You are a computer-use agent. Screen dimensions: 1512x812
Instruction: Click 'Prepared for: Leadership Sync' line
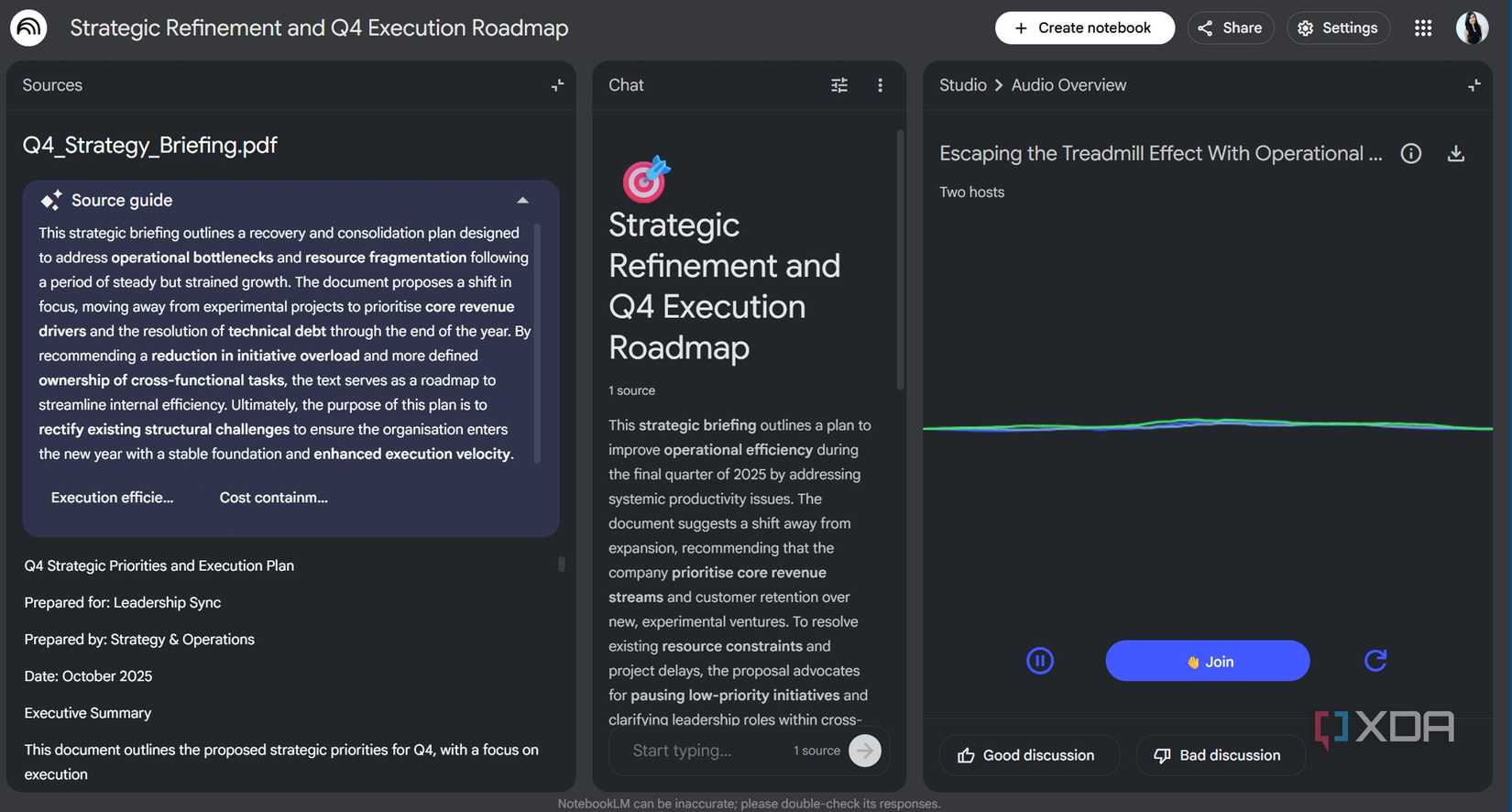tap(123, 602)
